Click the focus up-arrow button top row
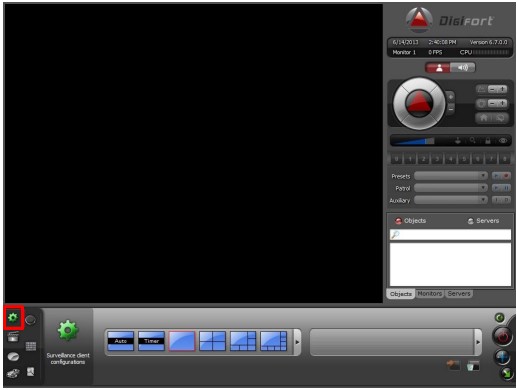The image size is (517, 390). pyautogui.click(x=502, y=89)
